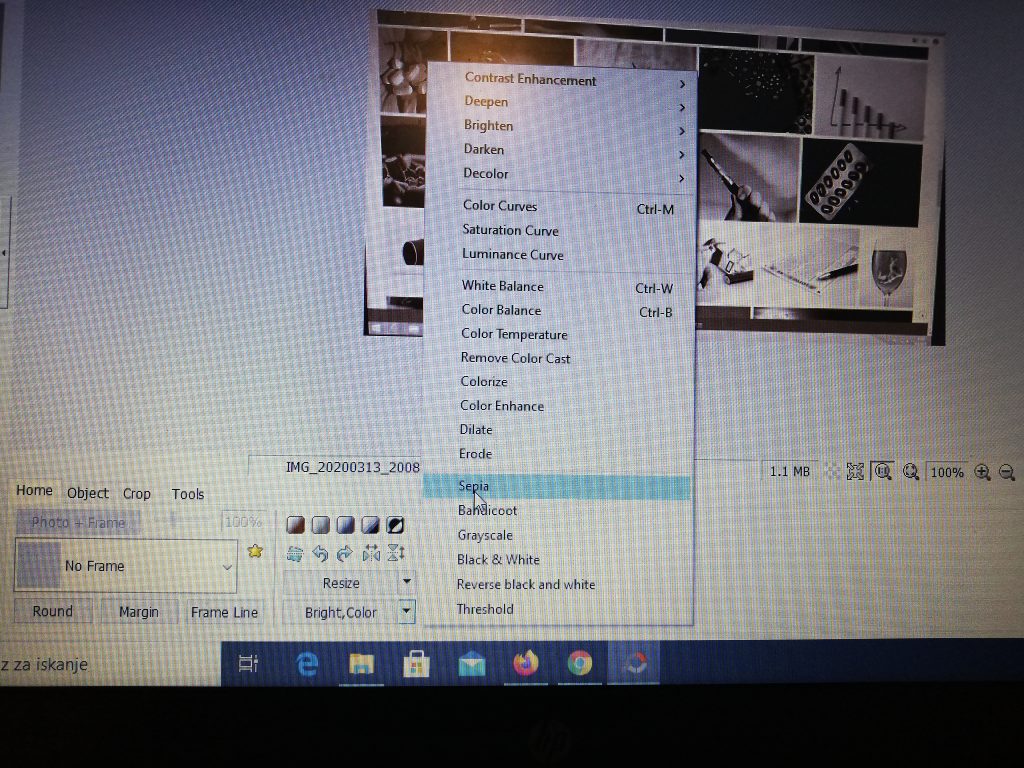Click the Margin button

139,612
